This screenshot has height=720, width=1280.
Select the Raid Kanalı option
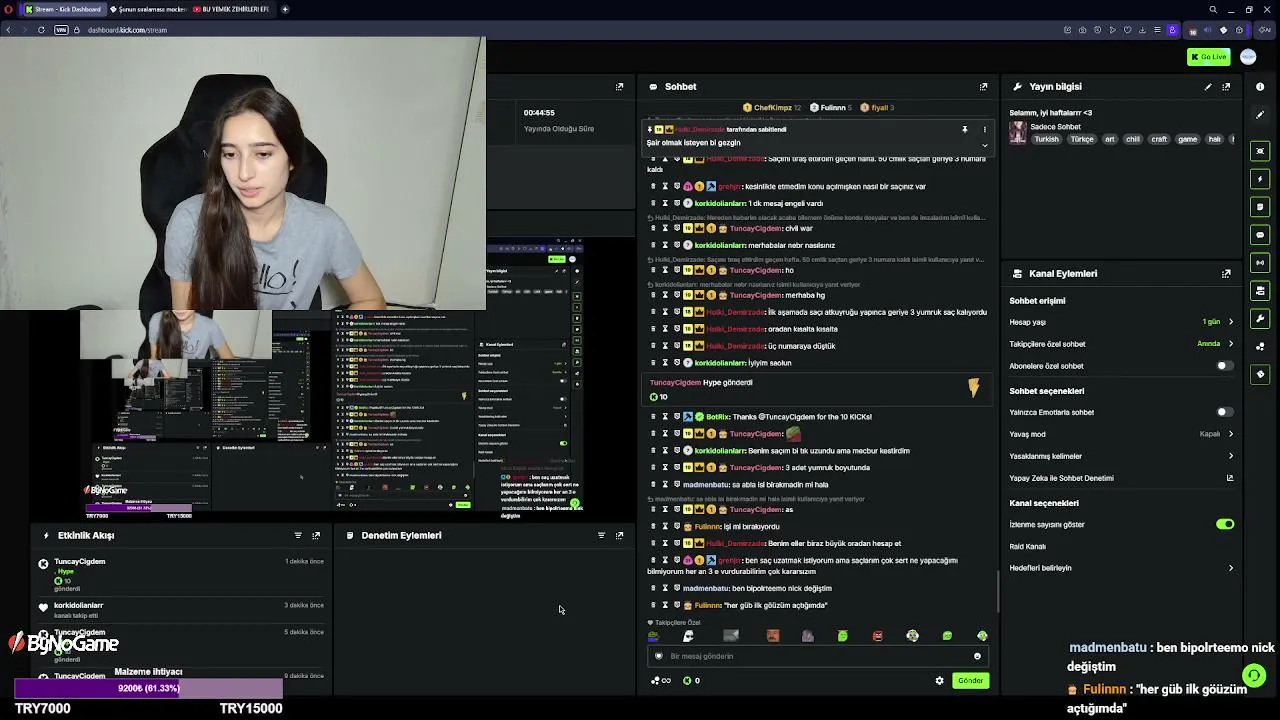click(1028, 547)
